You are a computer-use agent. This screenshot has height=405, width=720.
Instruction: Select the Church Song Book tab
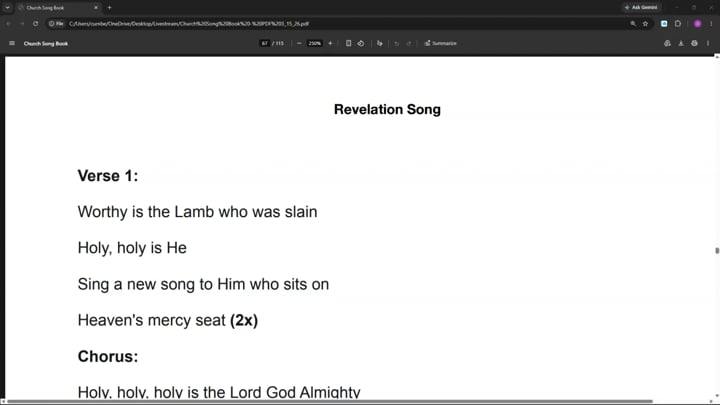pos(57,8)
